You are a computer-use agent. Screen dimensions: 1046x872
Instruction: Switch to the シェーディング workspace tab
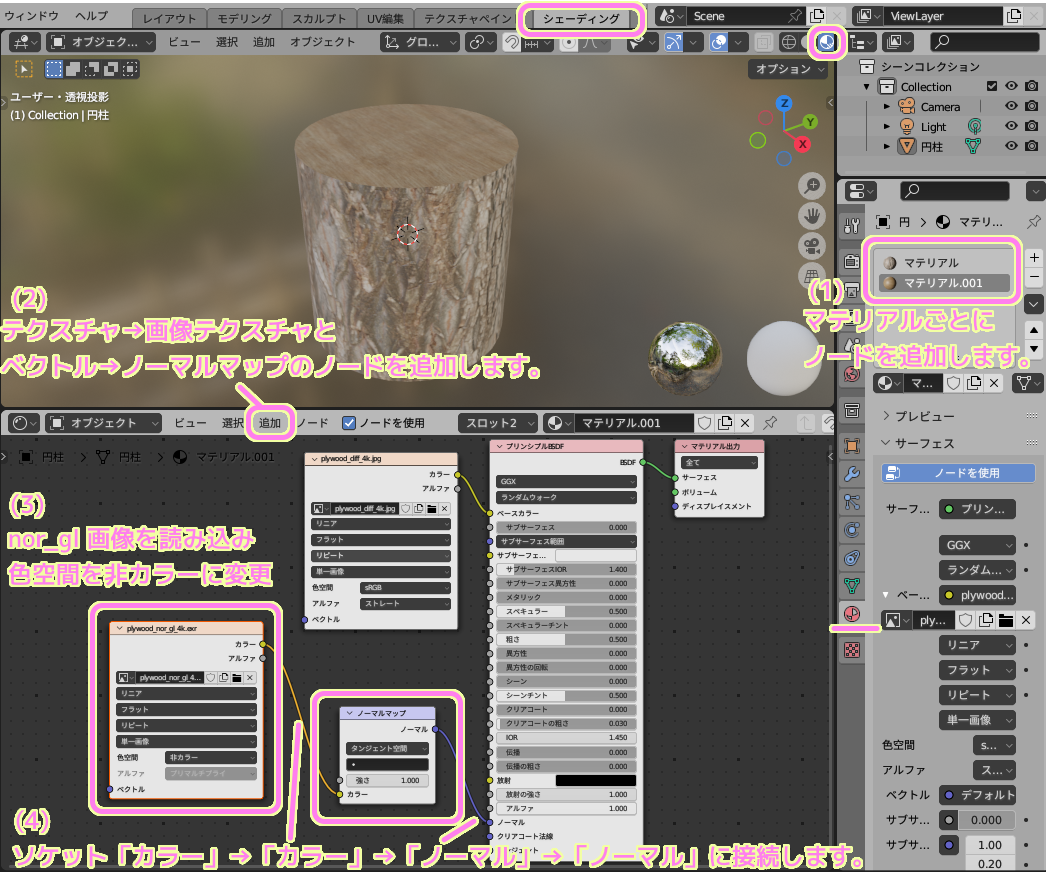pos(581,18)
